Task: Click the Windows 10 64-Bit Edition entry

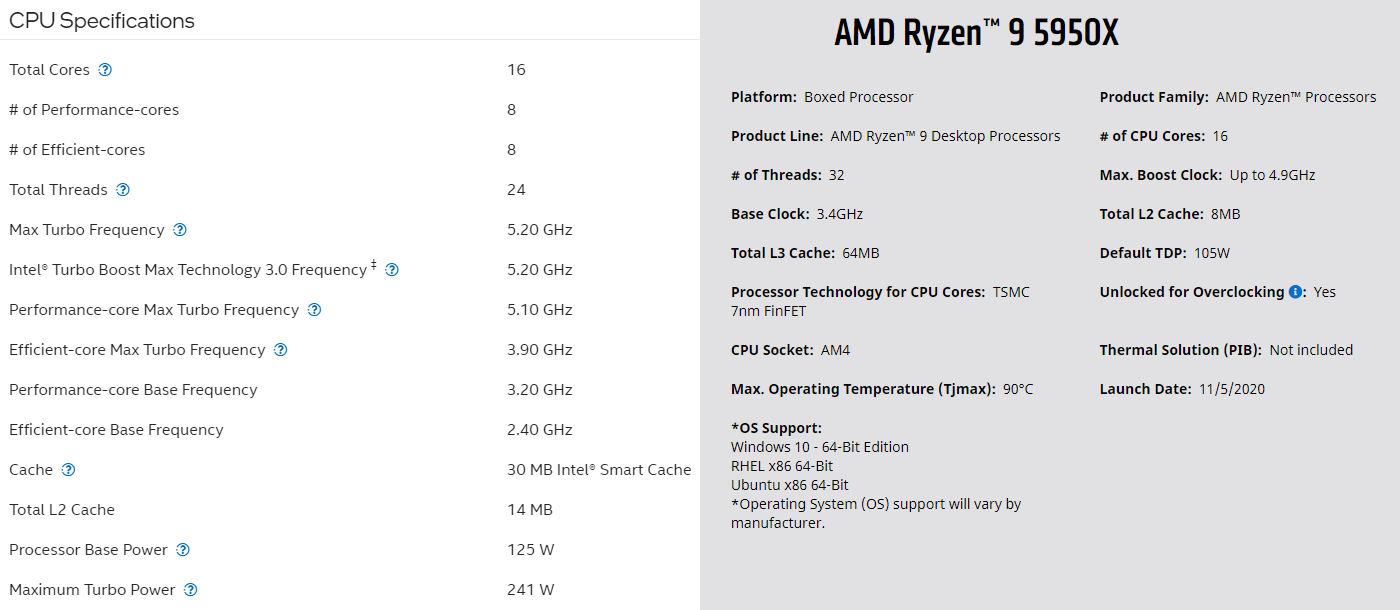Action: 820,447
